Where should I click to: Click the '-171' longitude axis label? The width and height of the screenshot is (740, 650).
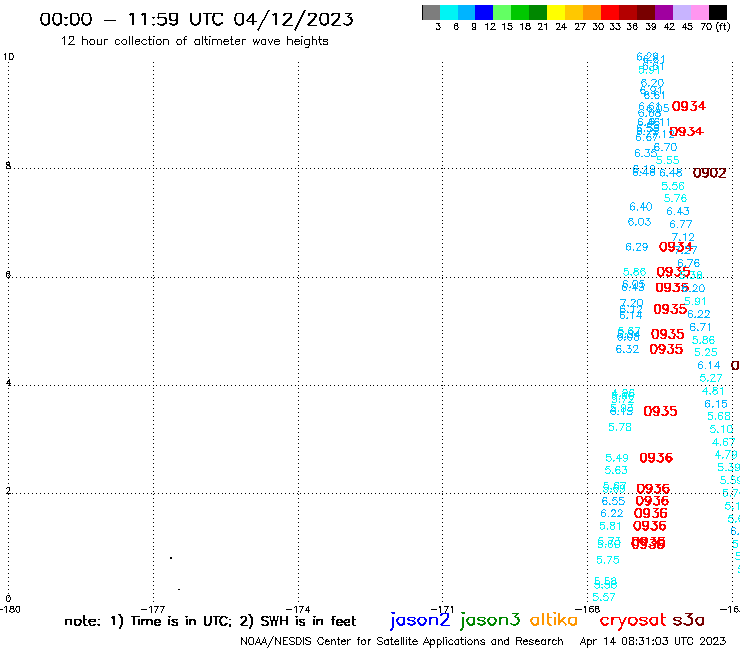tap(442, 609)
